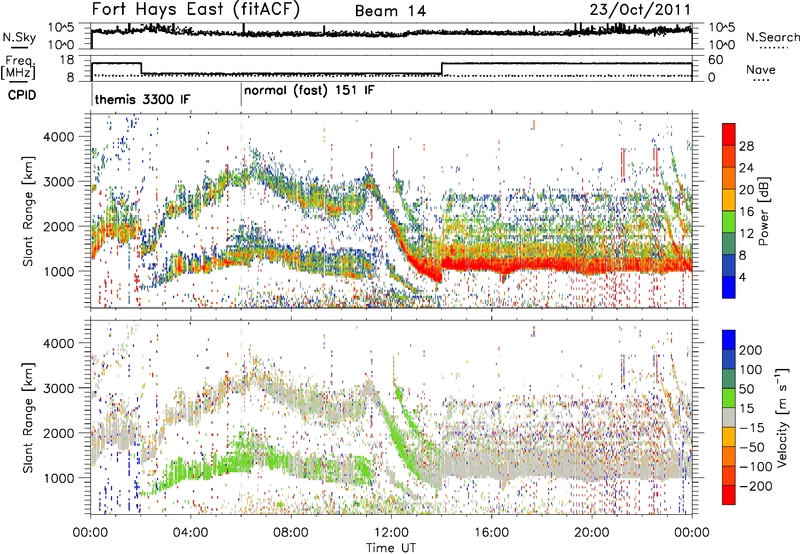Click the '−200' tick on the Velocity color bar
The height and width of the screenshot is (554, 800).
(x=754, y=486)
